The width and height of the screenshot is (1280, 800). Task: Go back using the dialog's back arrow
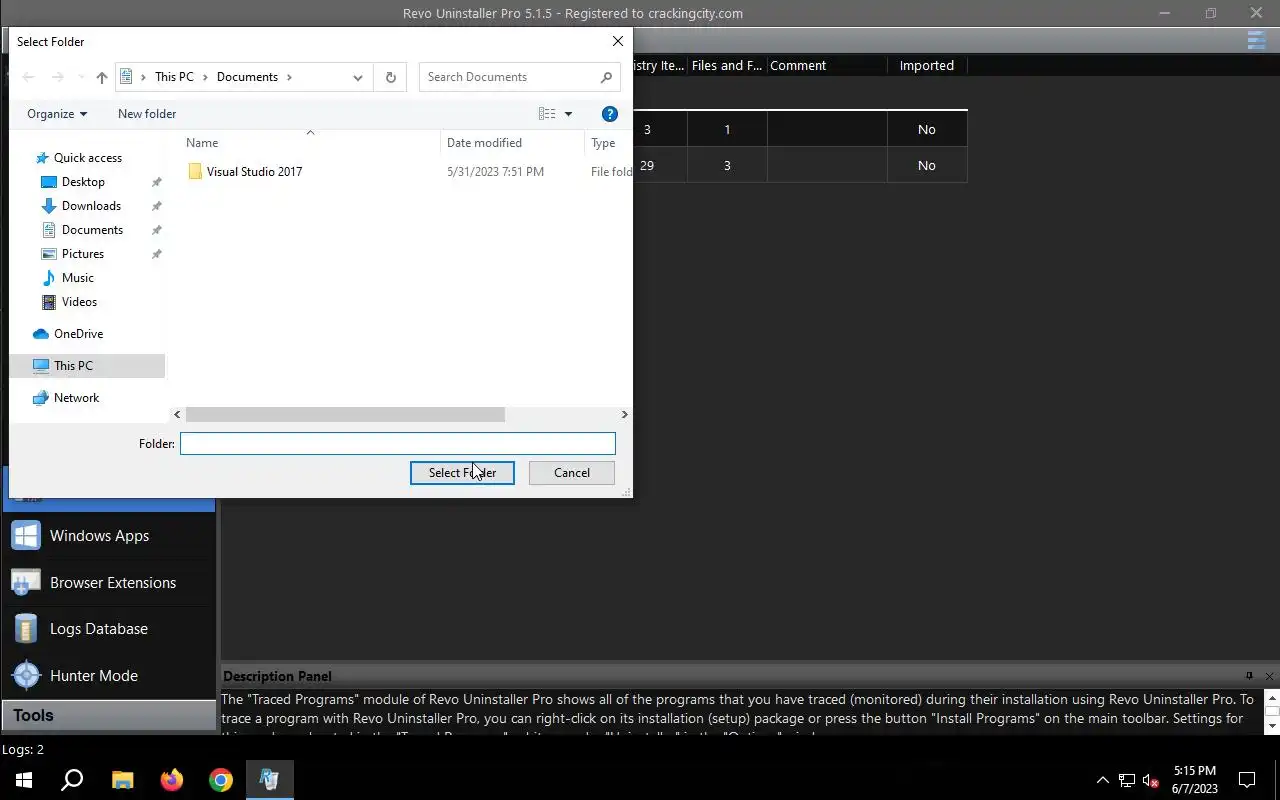tap(28, 77)
